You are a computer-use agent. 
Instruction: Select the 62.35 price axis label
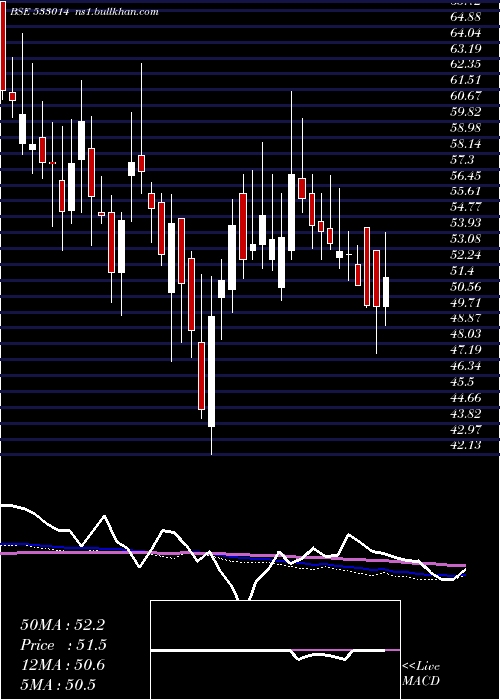tap(466, 64)
